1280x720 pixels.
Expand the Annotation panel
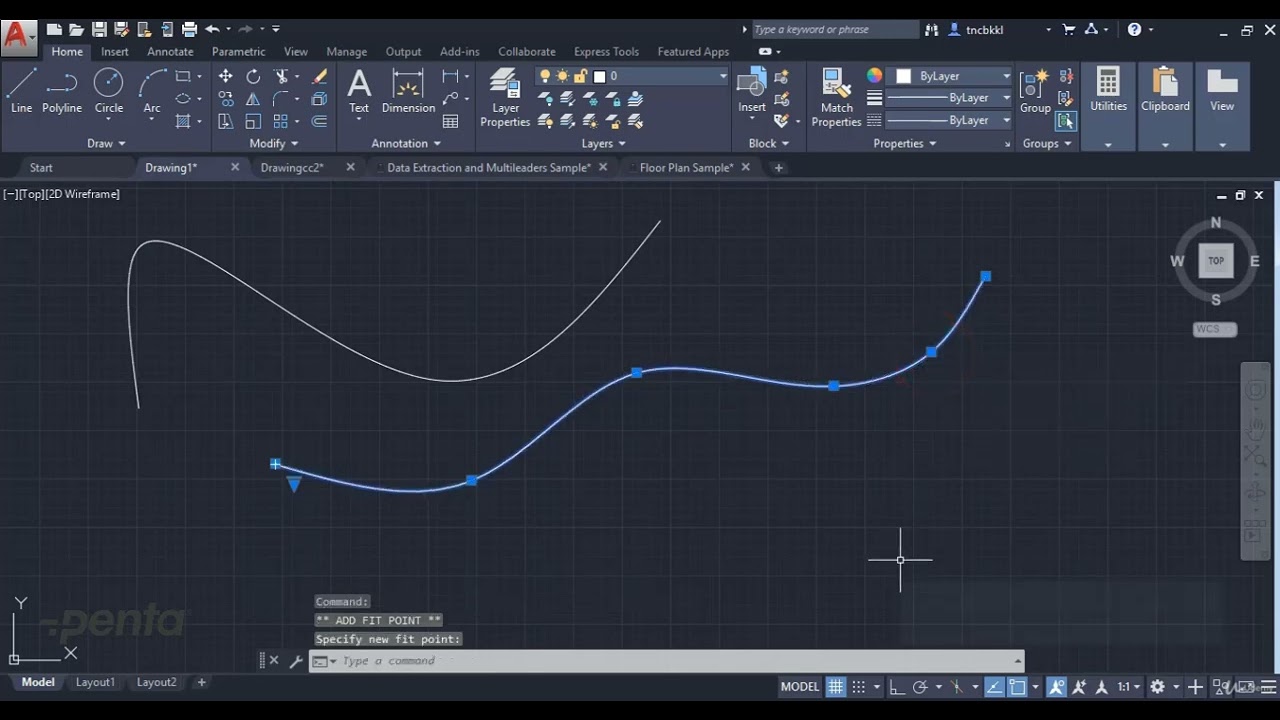tap(406, 143)
